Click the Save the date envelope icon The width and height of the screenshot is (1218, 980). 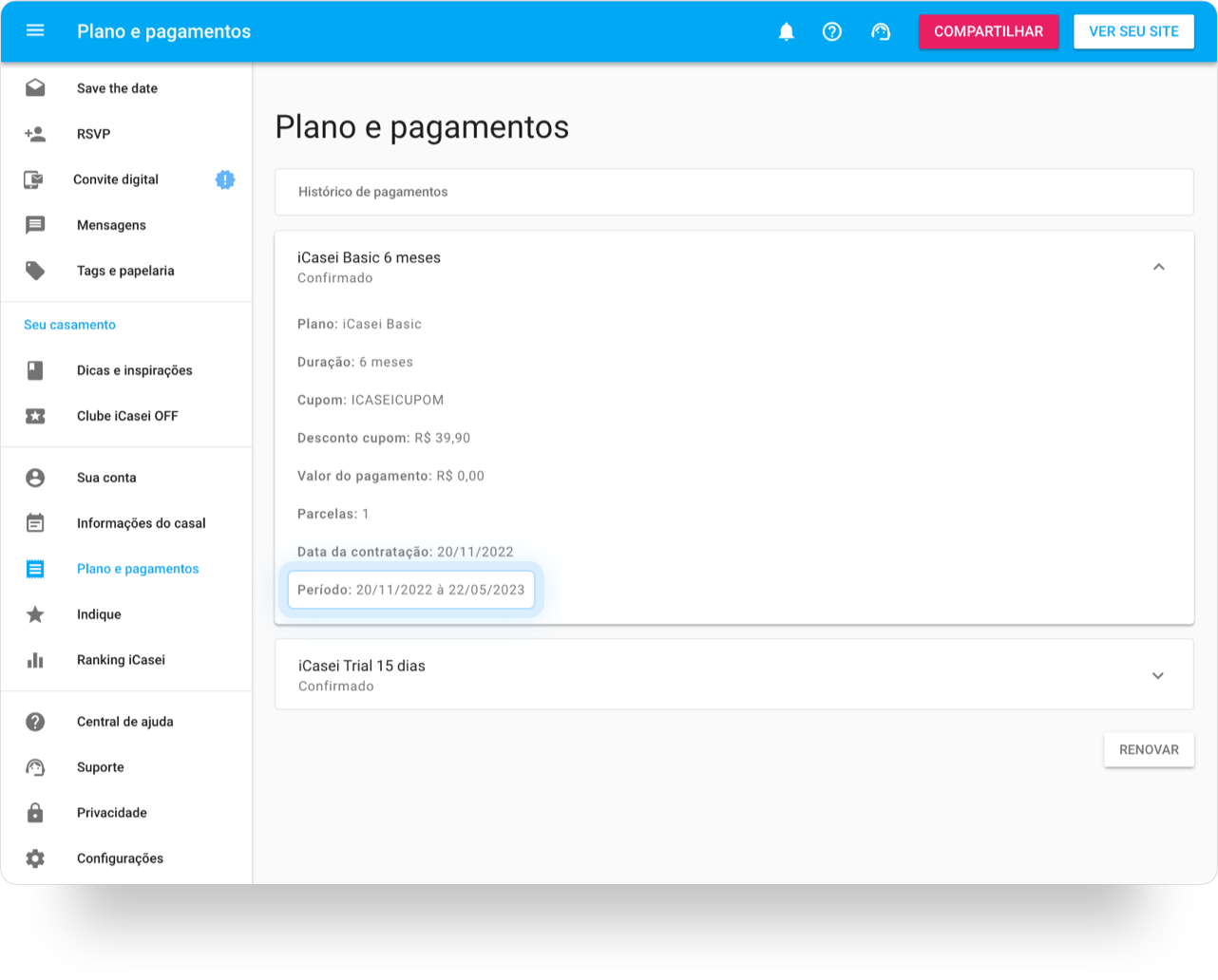(35, 87)
